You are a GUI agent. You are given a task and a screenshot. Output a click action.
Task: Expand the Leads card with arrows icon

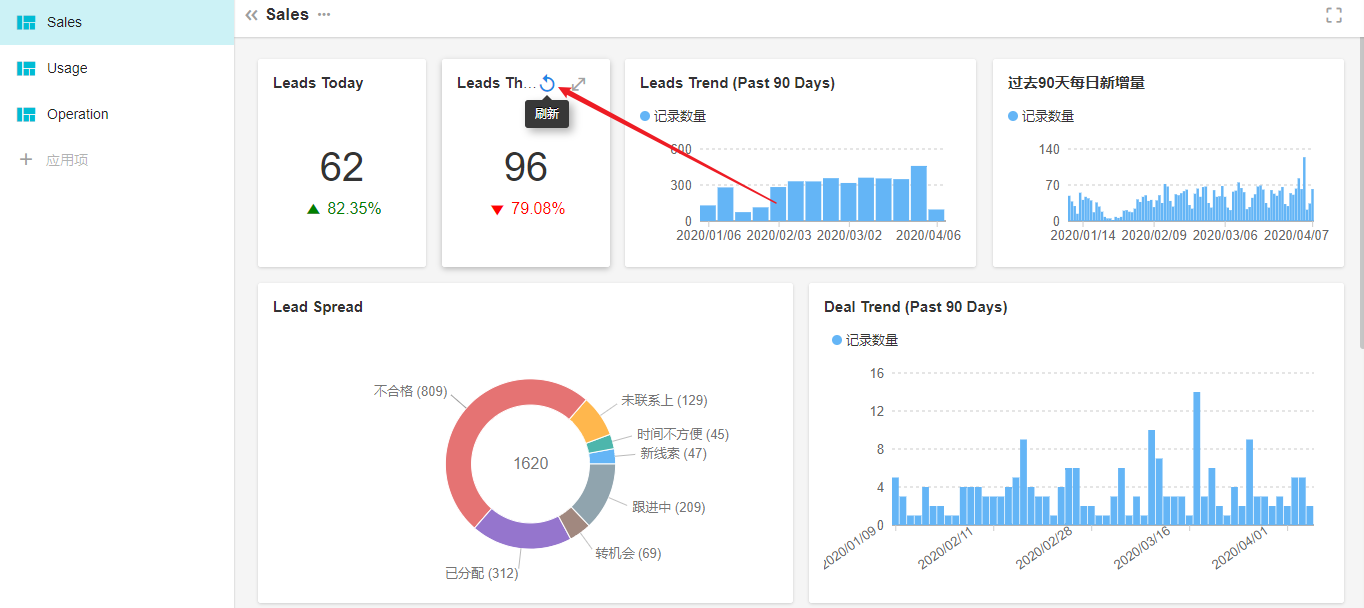(x=578, y=85)
